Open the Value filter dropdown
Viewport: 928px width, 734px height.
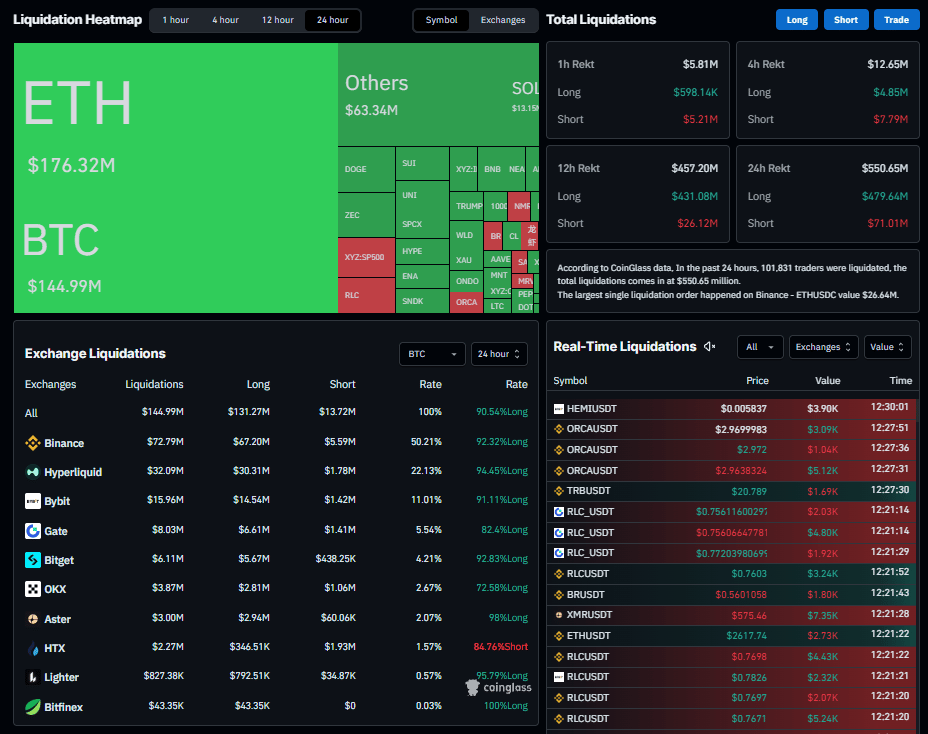[887, 347]
